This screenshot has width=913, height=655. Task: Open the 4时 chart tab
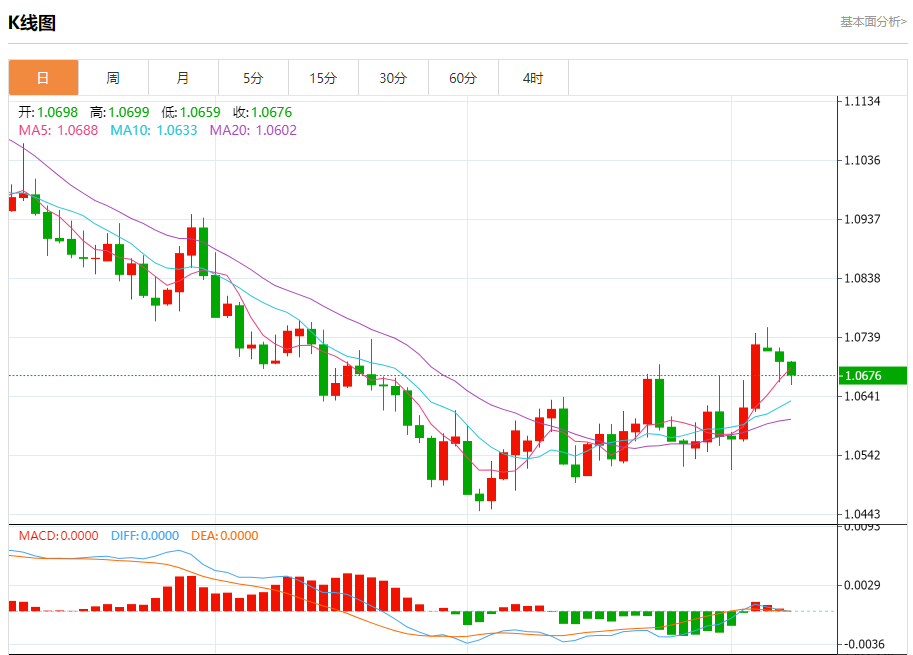(533, 77)
